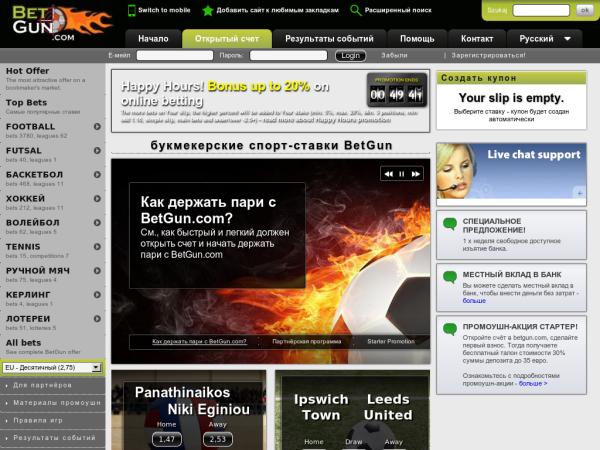Click the TENNIS category label
This screenshot has height=450, width=600.
point(23,246)
